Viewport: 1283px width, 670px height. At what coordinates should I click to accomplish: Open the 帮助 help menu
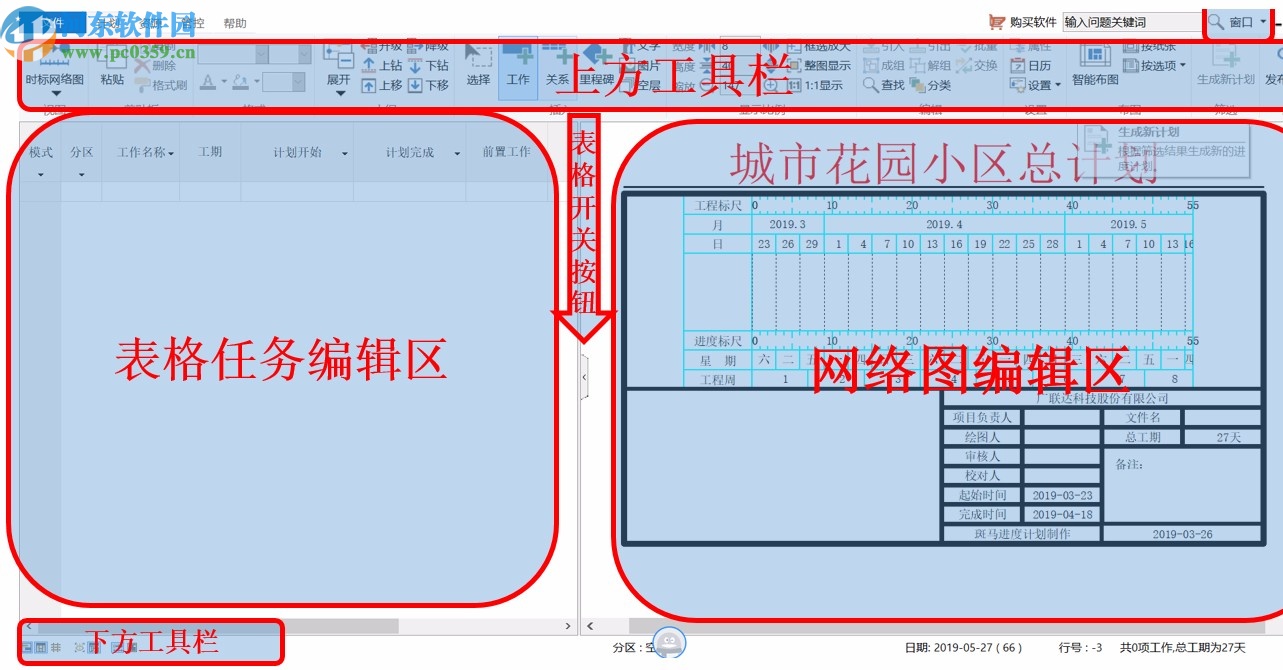tap(235, 22)
